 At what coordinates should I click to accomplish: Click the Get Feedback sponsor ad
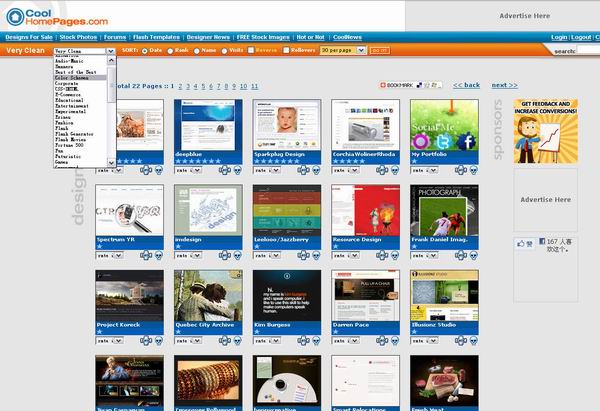click(x=546, y=131)
